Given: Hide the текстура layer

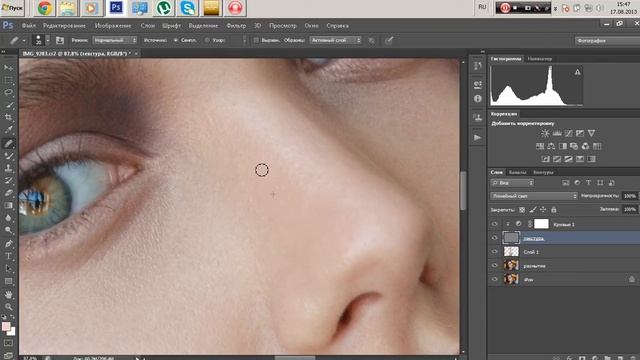Looking at the screenshot, I should pyautogui.click(x=495, y=238).
